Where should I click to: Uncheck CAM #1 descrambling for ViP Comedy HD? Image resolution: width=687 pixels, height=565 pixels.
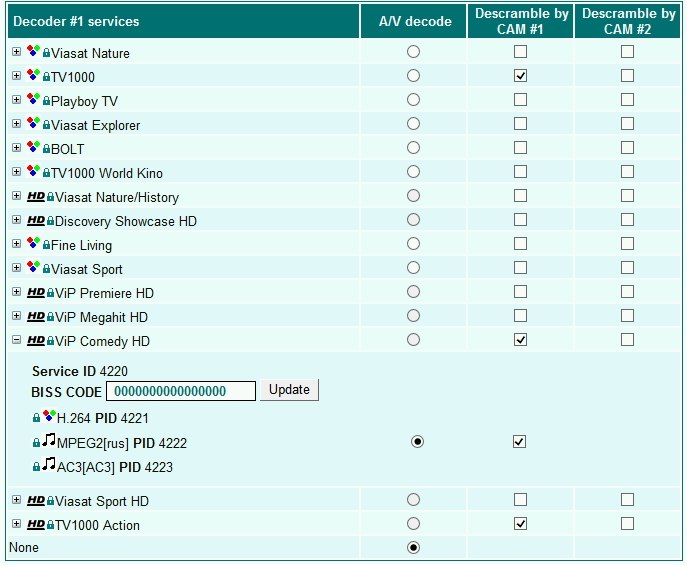click(x=520, y=340)
